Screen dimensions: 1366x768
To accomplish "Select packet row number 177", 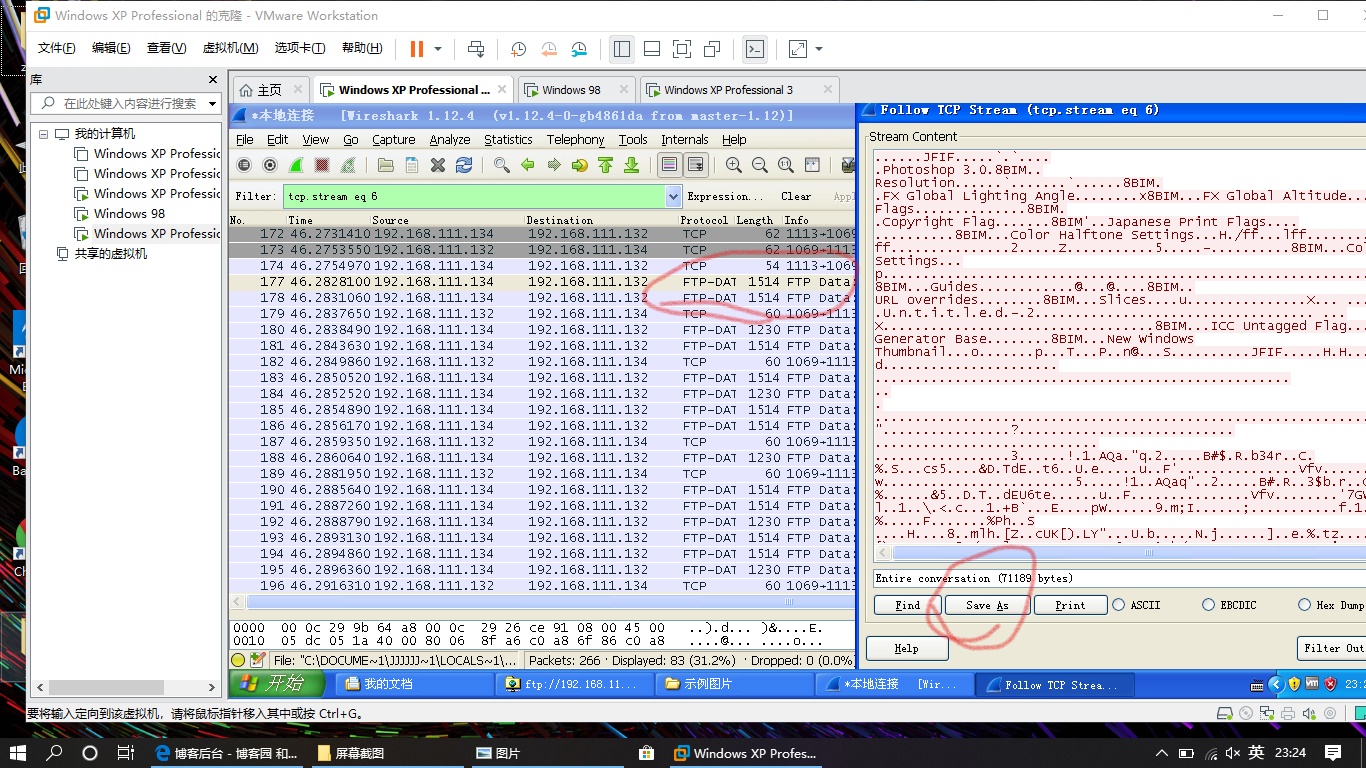I will click(542, 282).
